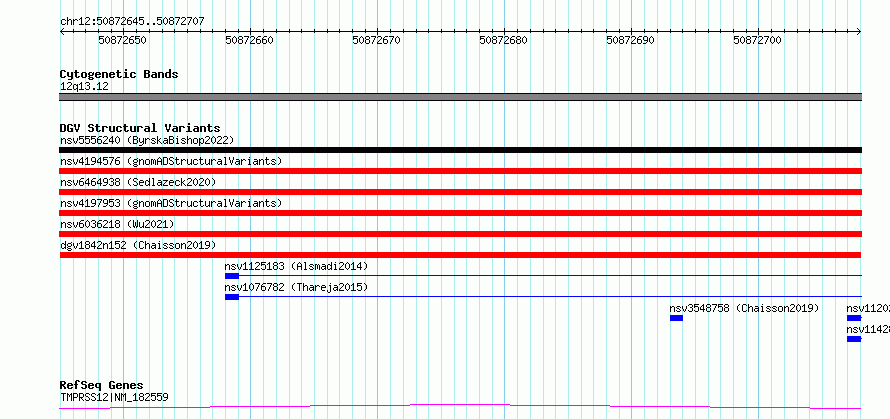Click the nsv6036218 (Wu2021) label

pos(117,224)
